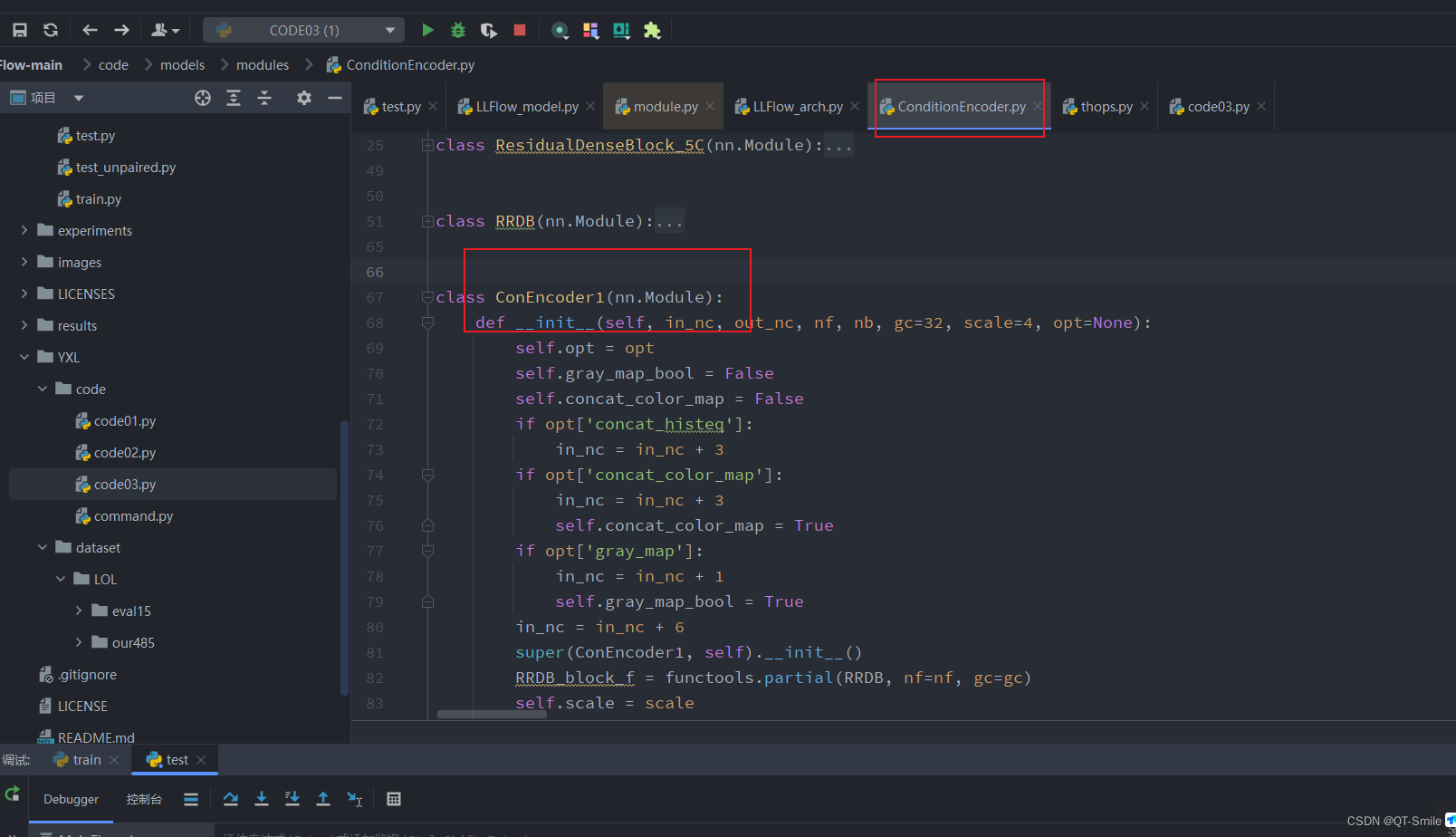Select train.py in project tree
Viewport: 1456px width, 837px height.
90,199
